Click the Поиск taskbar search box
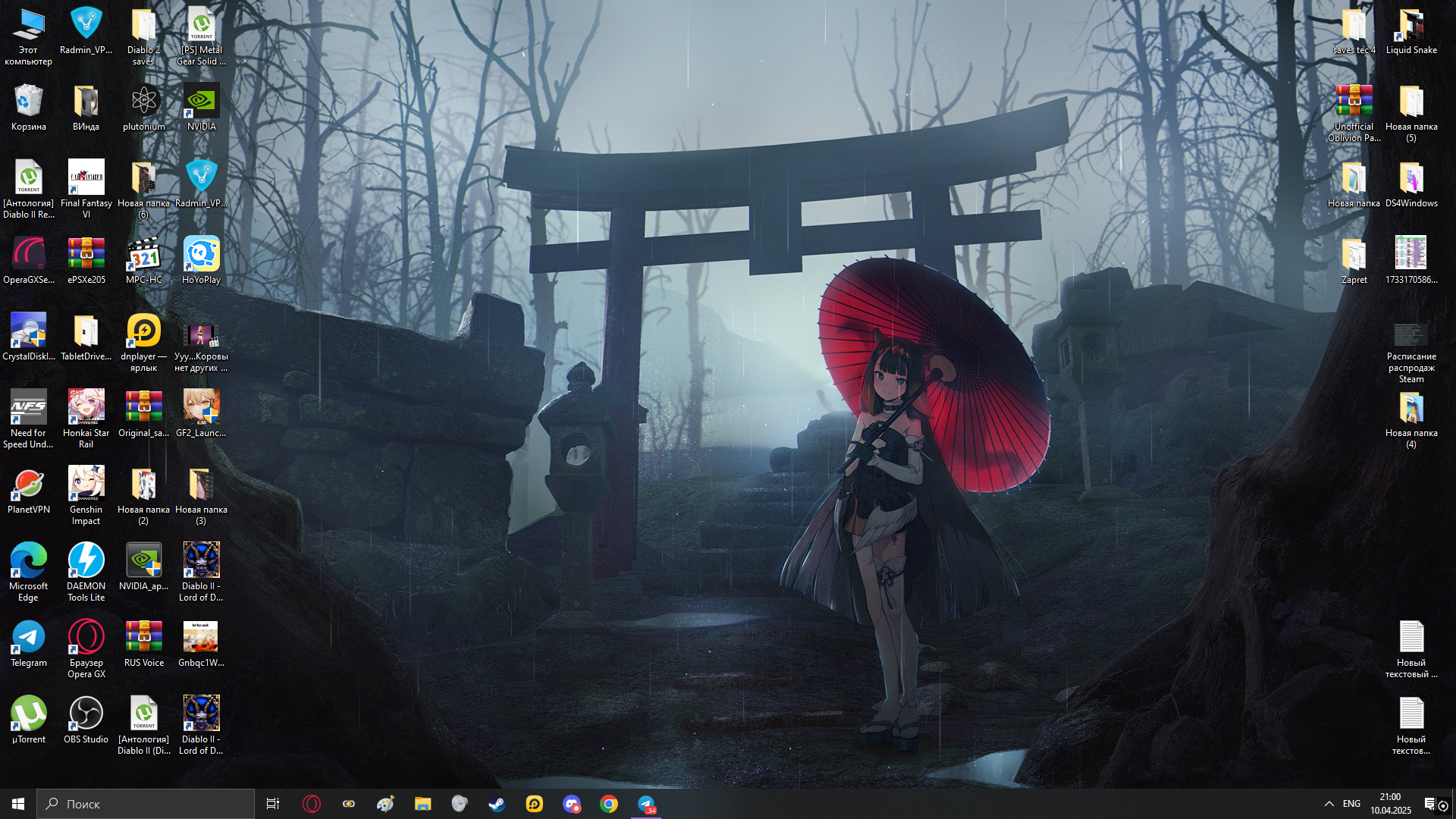The width and height of the screenshot is (1456, 819). (x=146, y=804)
